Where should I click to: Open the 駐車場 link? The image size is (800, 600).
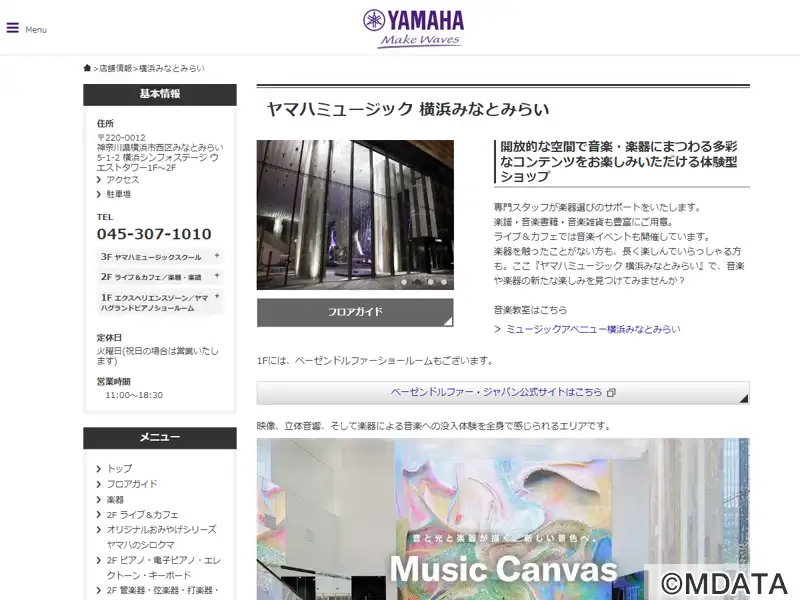(x=118, y=194)
